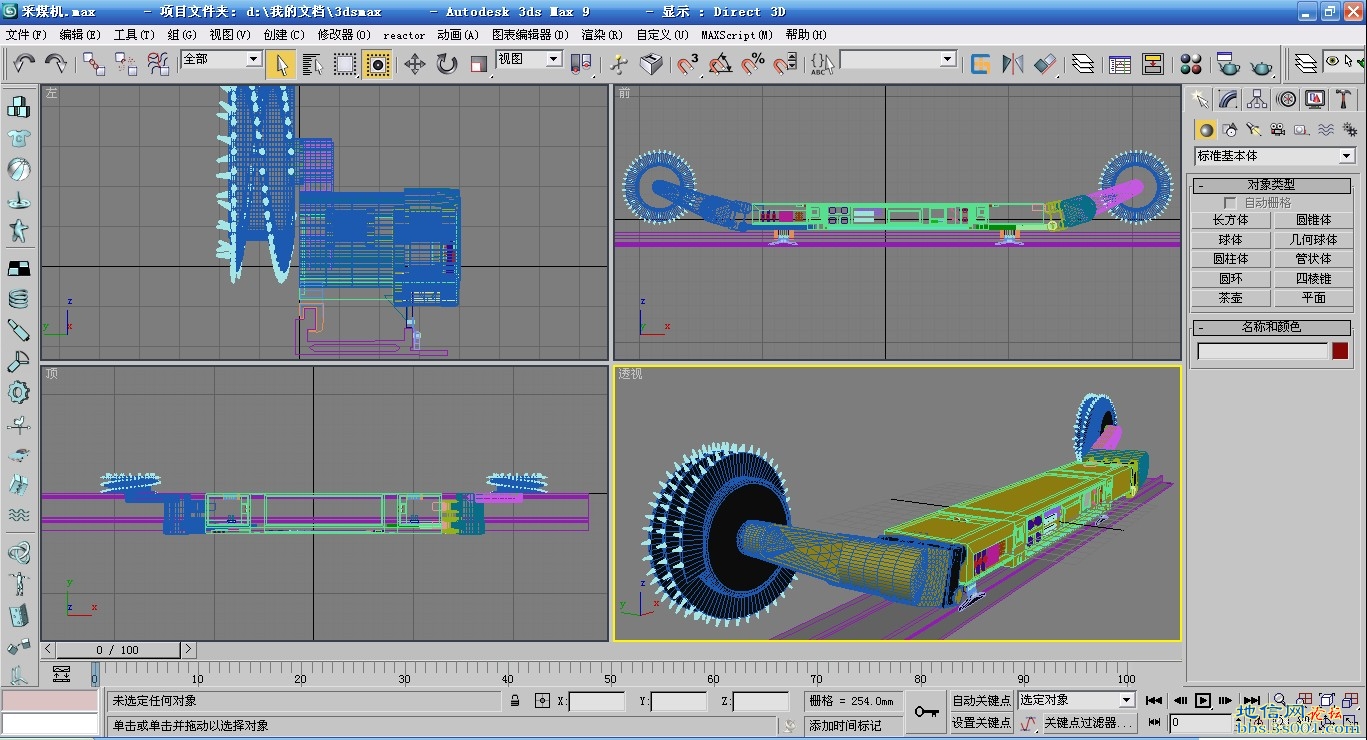Switch to the Modify panel tab
The image size is (1367, 740).
[1228, 99]
